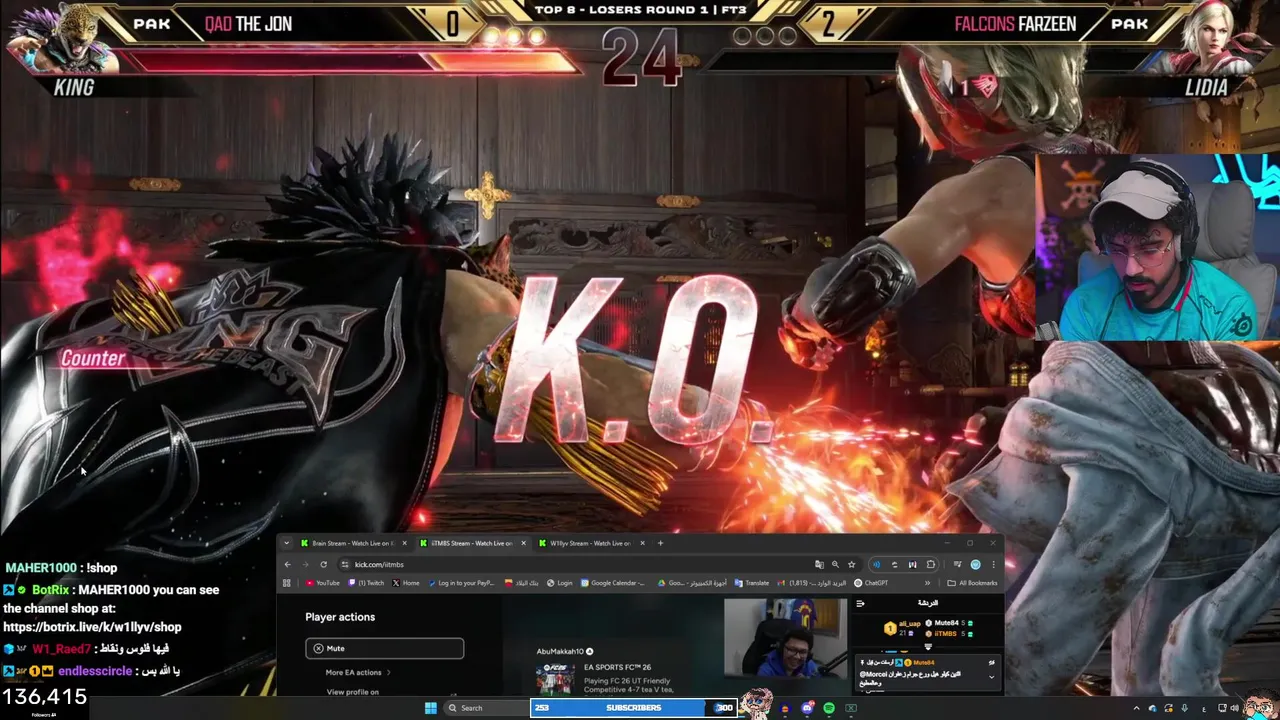
Task: Open the YouTube bookmark
Action: point(323,583)
